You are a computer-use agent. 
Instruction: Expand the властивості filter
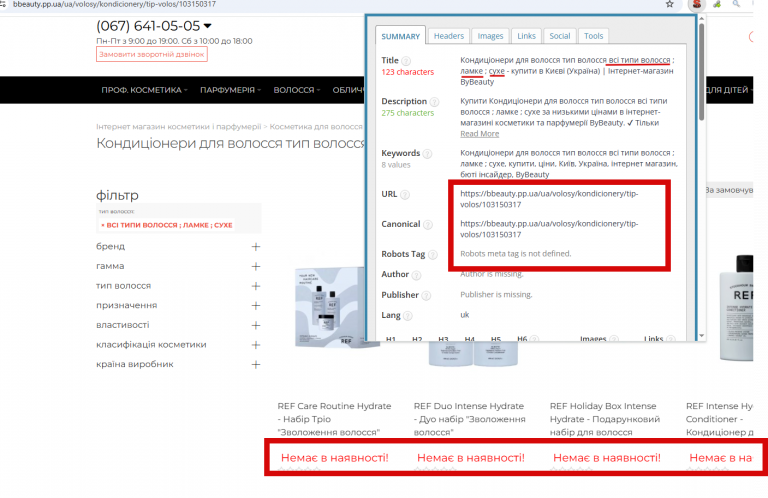point(256,325)
